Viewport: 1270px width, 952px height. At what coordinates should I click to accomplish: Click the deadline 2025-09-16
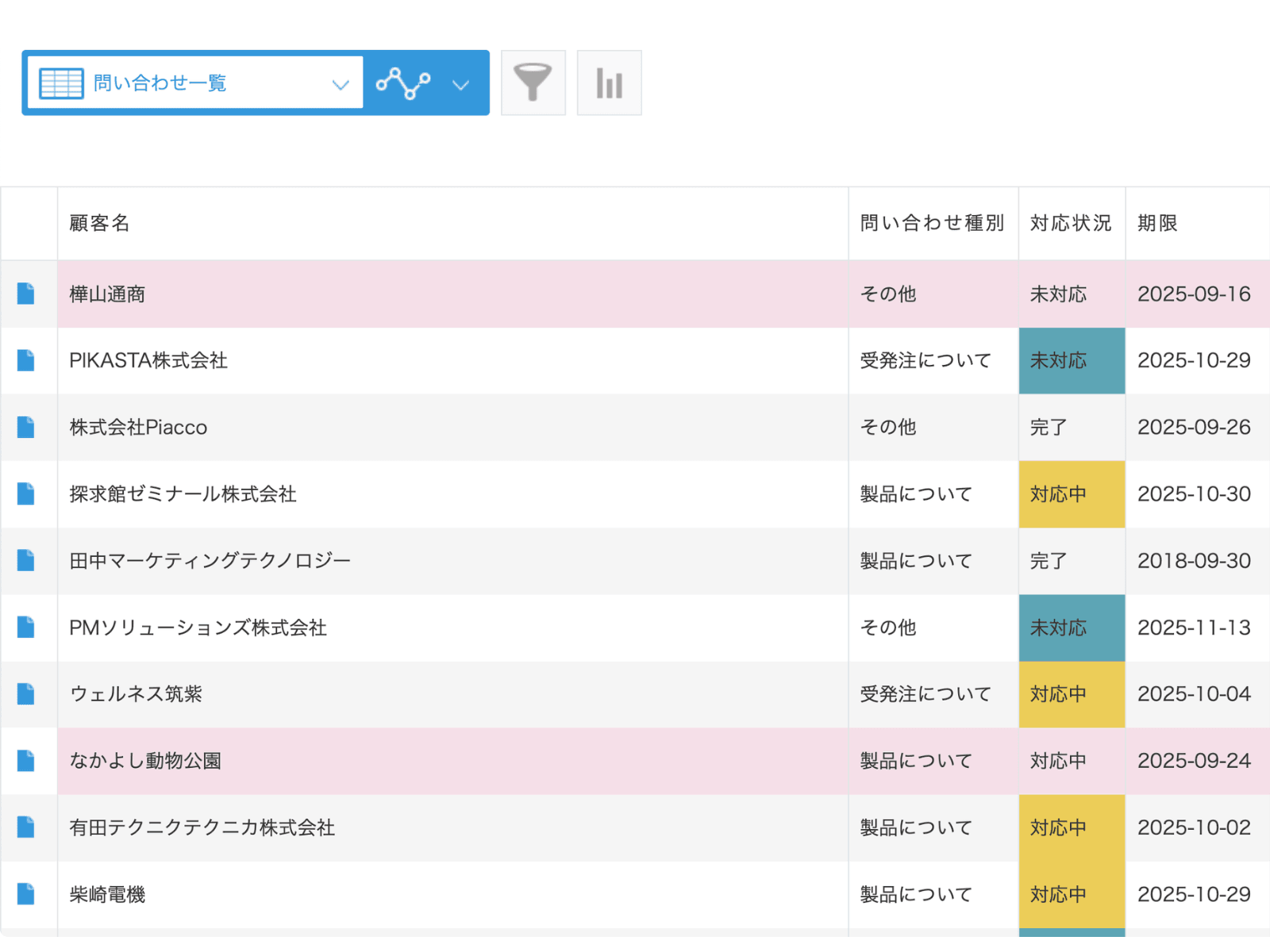tap(1194, 294)
